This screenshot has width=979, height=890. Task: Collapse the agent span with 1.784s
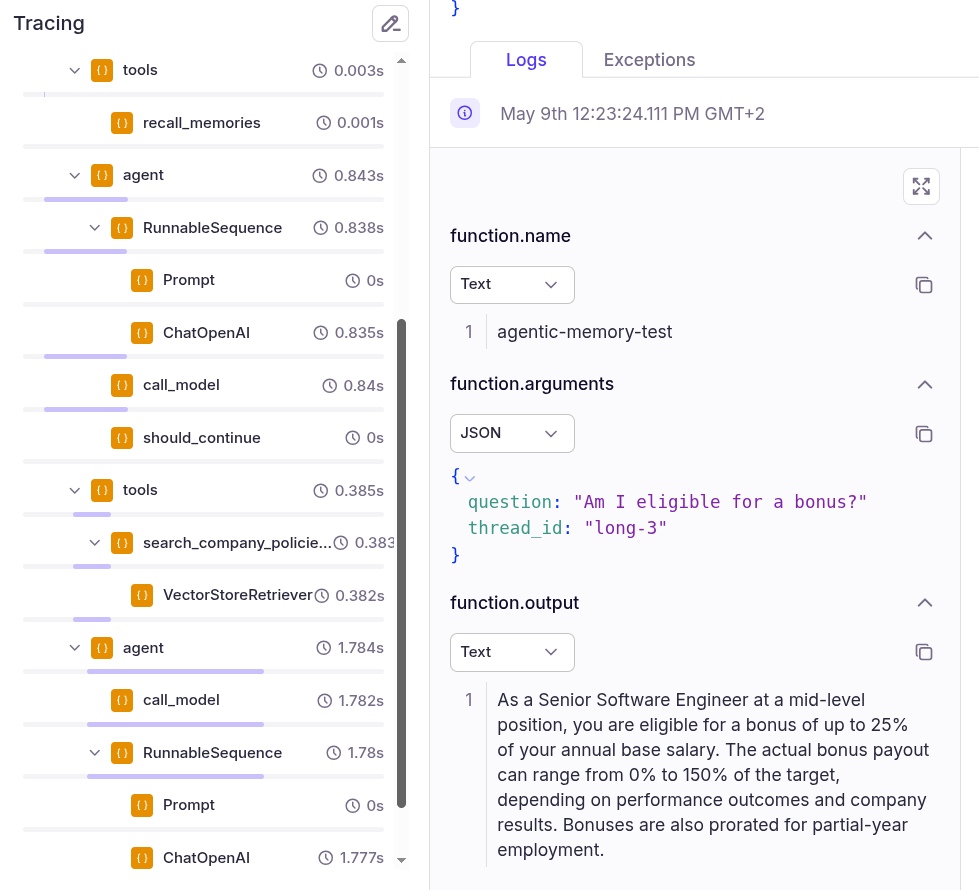click(x=74, y=648)
